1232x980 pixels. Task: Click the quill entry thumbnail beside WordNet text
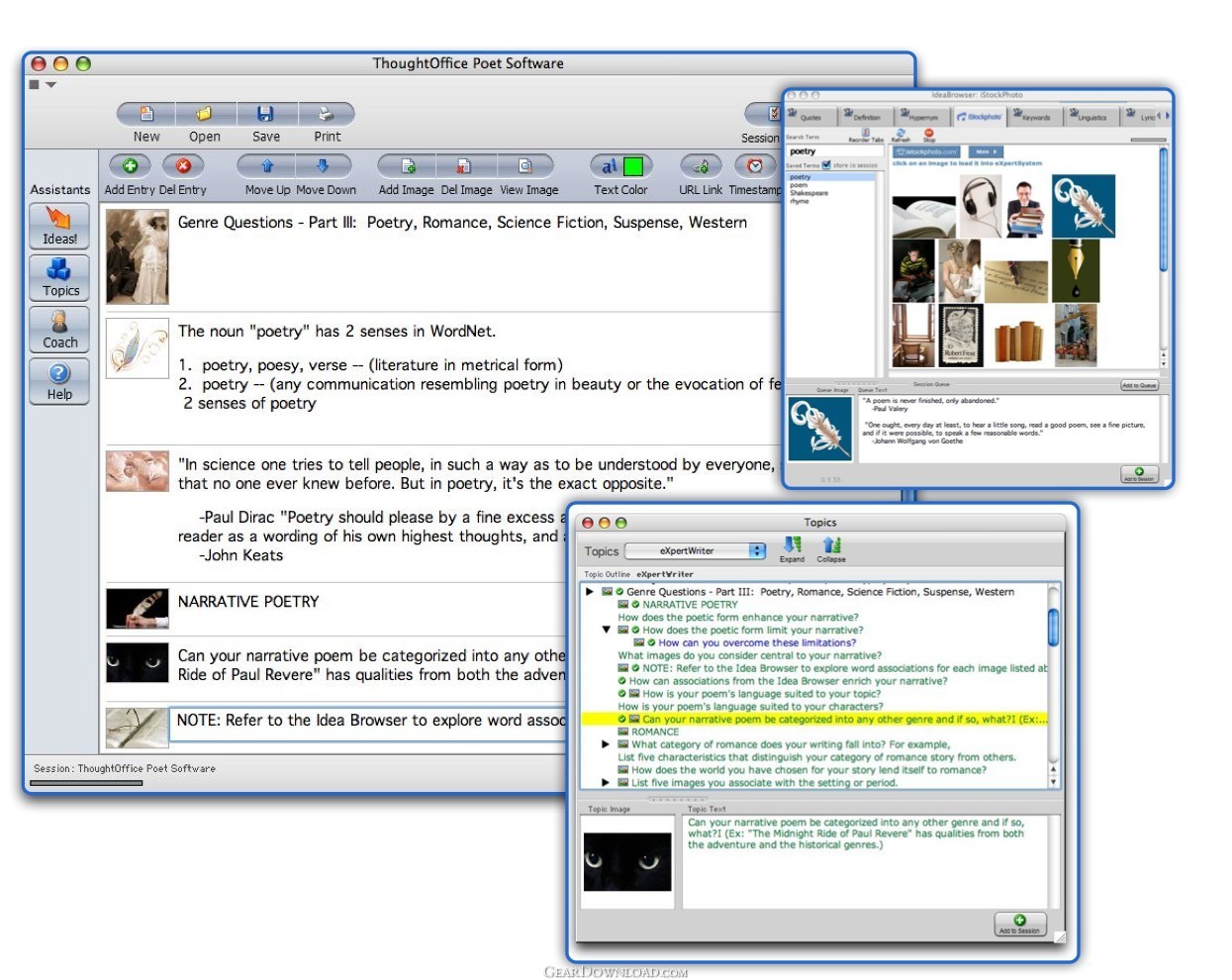click(138, 347)
